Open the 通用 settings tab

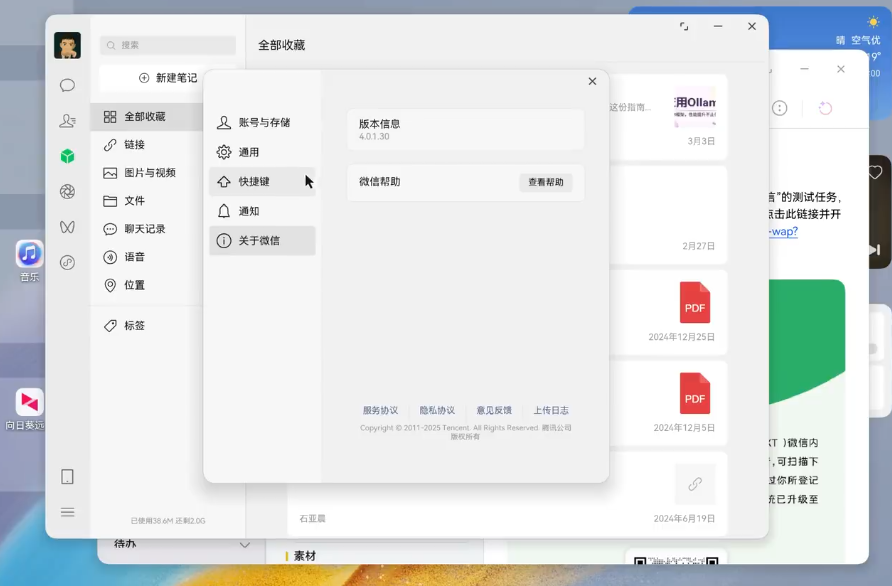(x=262, y=152)
